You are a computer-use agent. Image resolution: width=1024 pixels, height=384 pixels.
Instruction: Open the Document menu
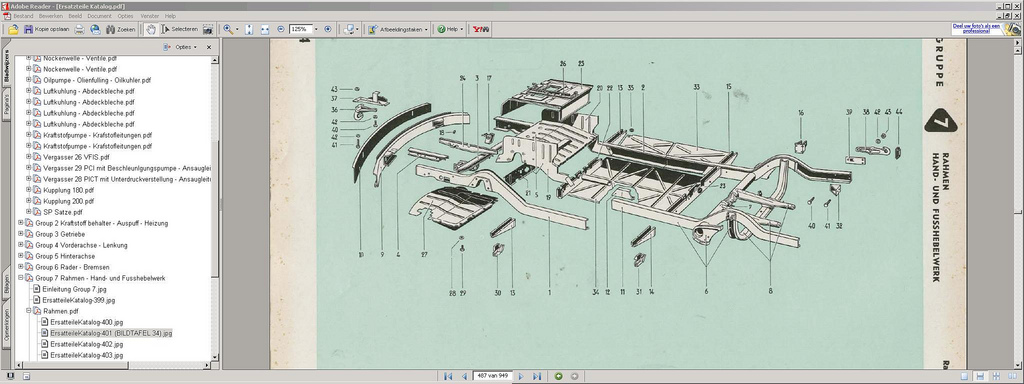pos(99,16)
